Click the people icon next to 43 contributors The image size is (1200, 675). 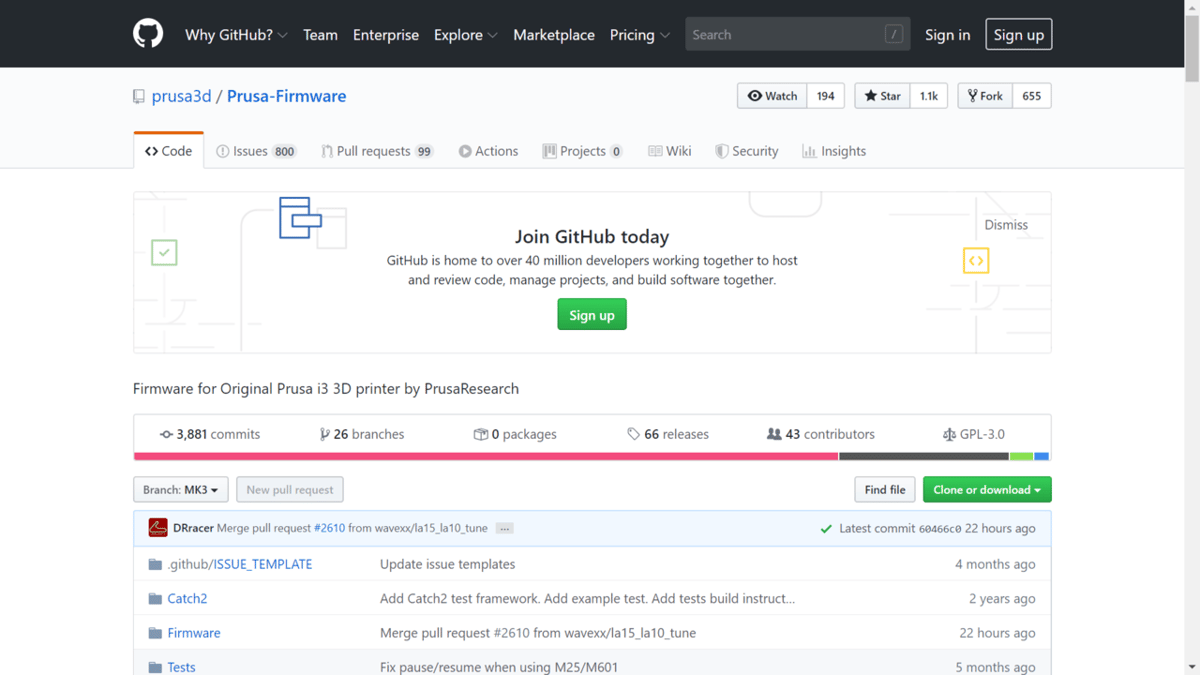774,434
